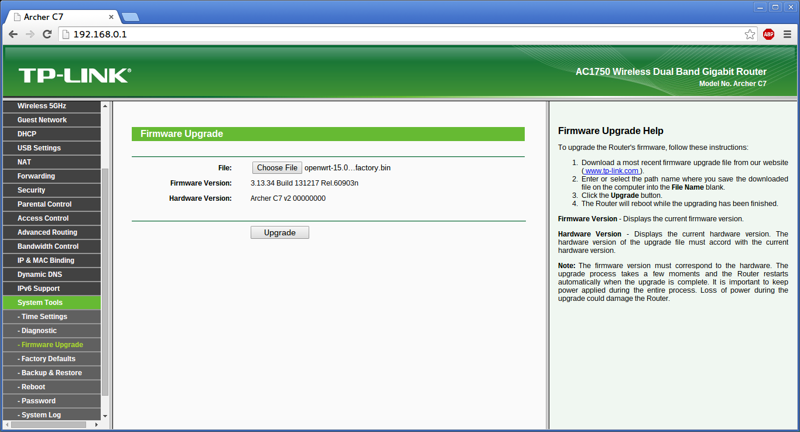Screen dimensions: 800x432
Task: Open Diagnostic submenu item
Action: [52, 331]
